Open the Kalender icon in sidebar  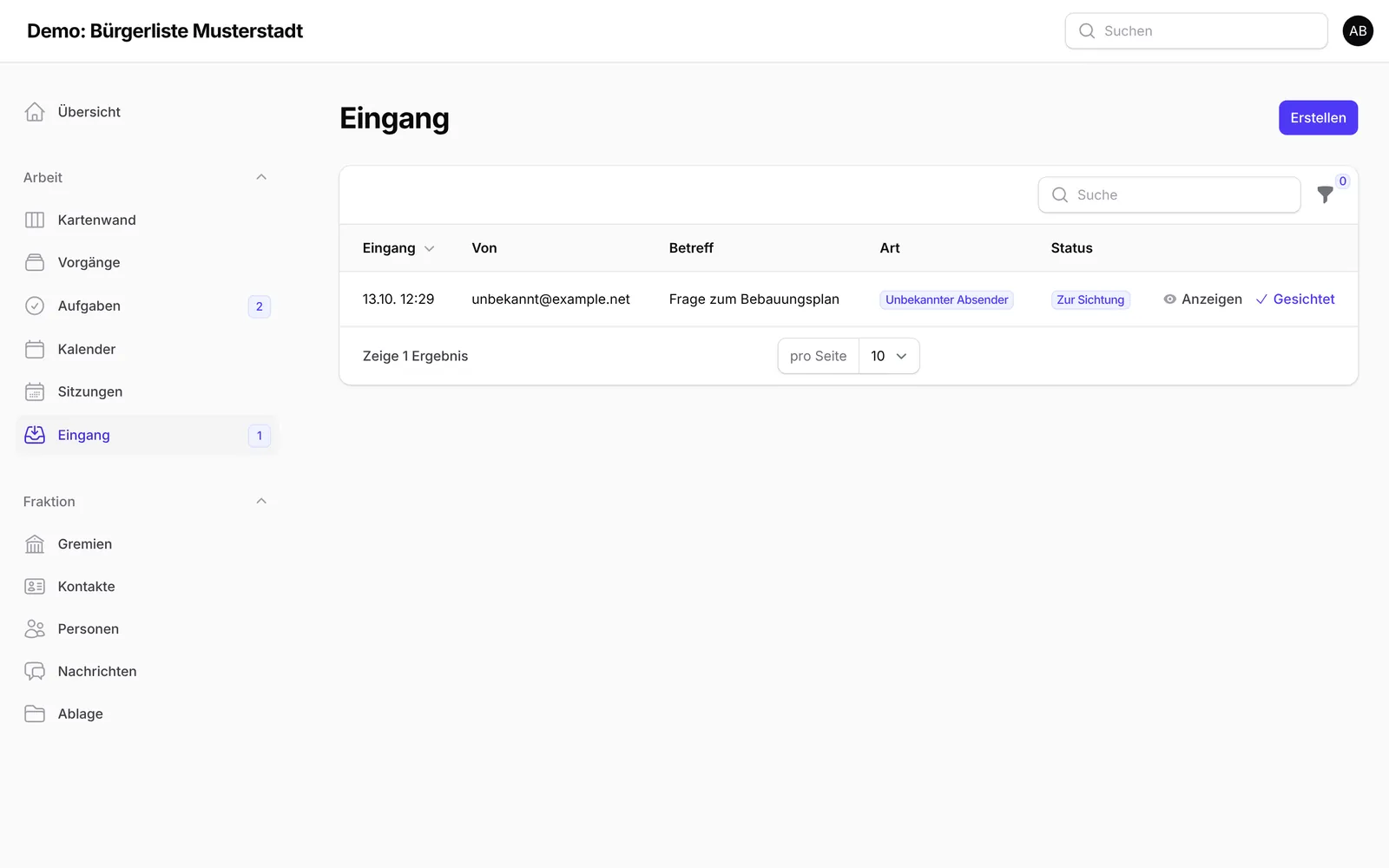point(35,349)
